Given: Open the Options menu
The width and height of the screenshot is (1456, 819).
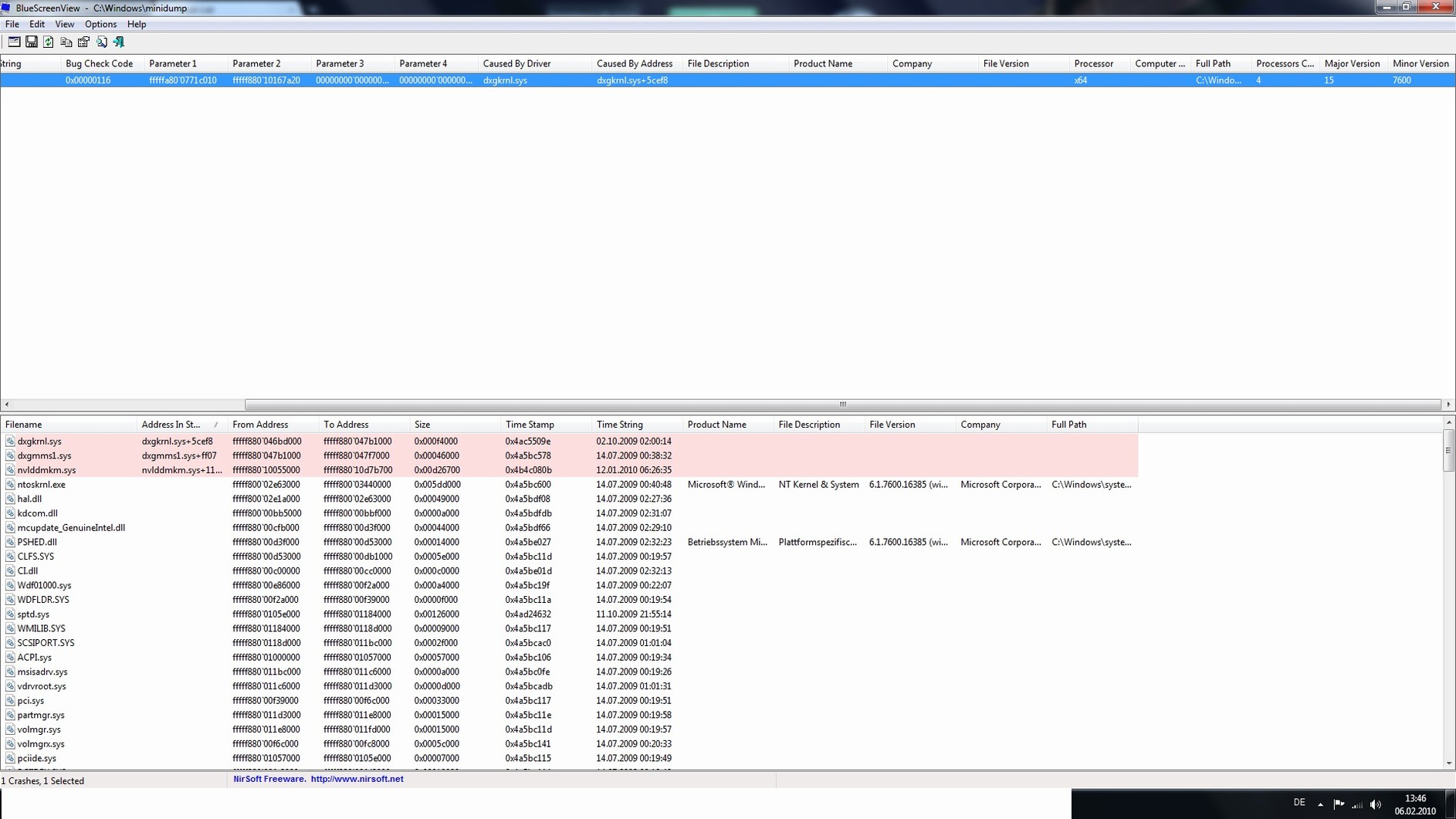Looking at the screenshot, I should (x=100, y=24).
